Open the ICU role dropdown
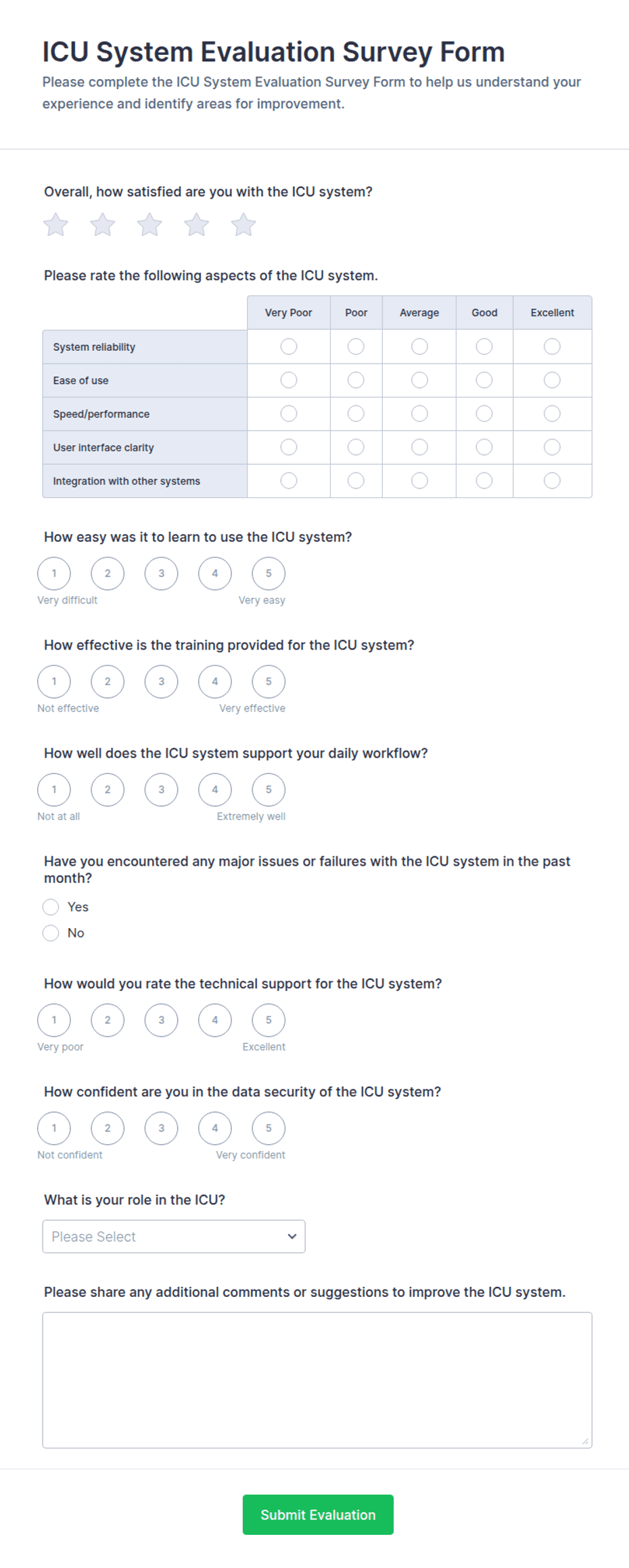The image size is (629, 1568). click(x=174, y=1237)
